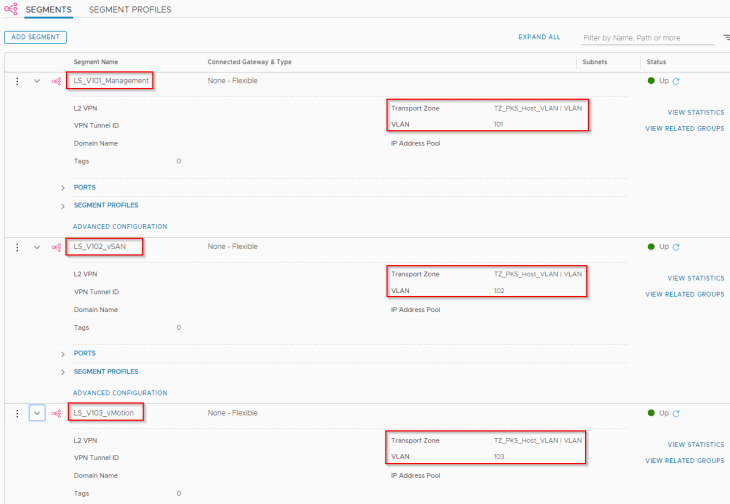Select the Segments tab
The image size is (730, 504).
pyautogui.click(x=48, y=9)
